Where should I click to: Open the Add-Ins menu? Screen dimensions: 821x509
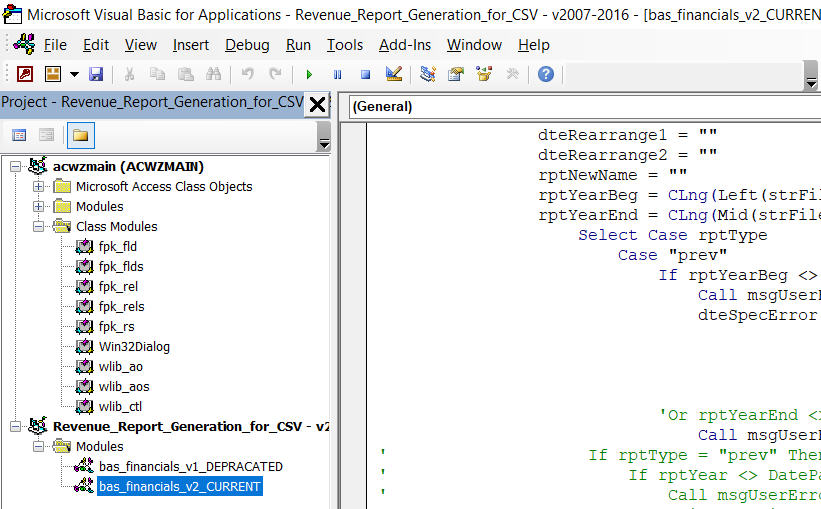click(405, 45)
